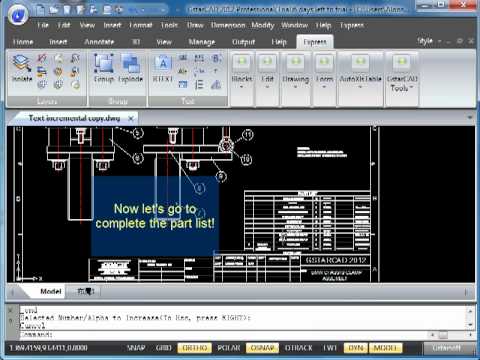Expand the Edit panel dropdown arrow
This screenshot has width=480, height=360.
click(x=267, y=87)
